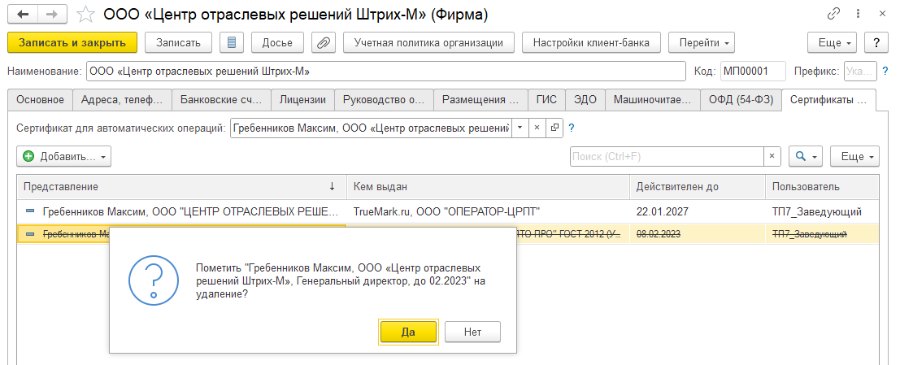The image size is (900, 365).
Task: Switch to the Основное tab
Action: pos(40,99)
